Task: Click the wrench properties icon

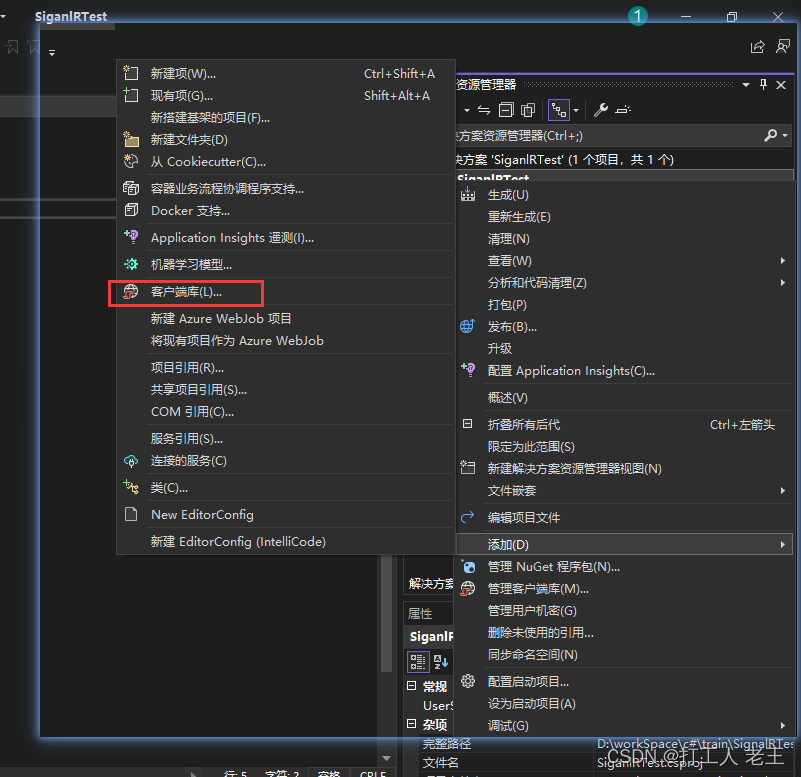Action: coord(600,110)
